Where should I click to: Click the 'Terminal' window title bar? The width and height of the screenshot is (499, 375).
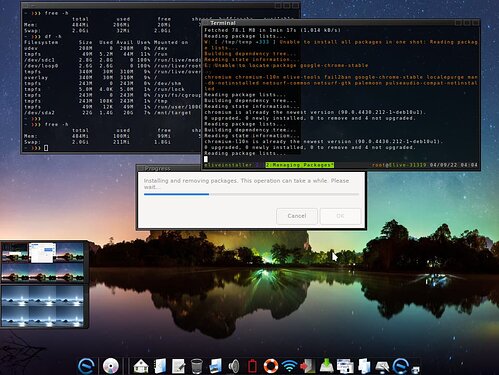[341, 23]
